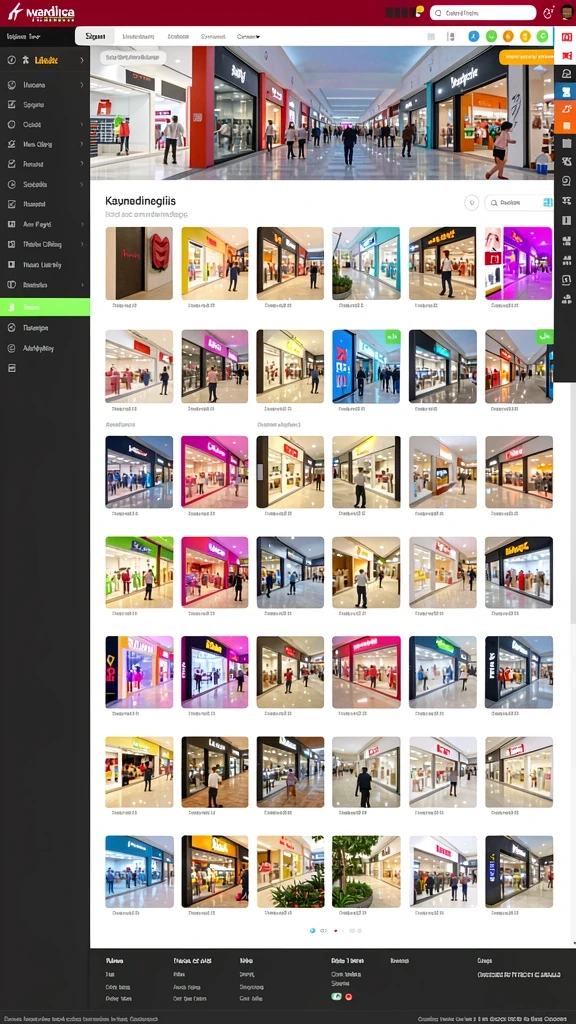Click the first green circular icon after the blue one
Screen dimensions: 576x1024
pos(491,36)
